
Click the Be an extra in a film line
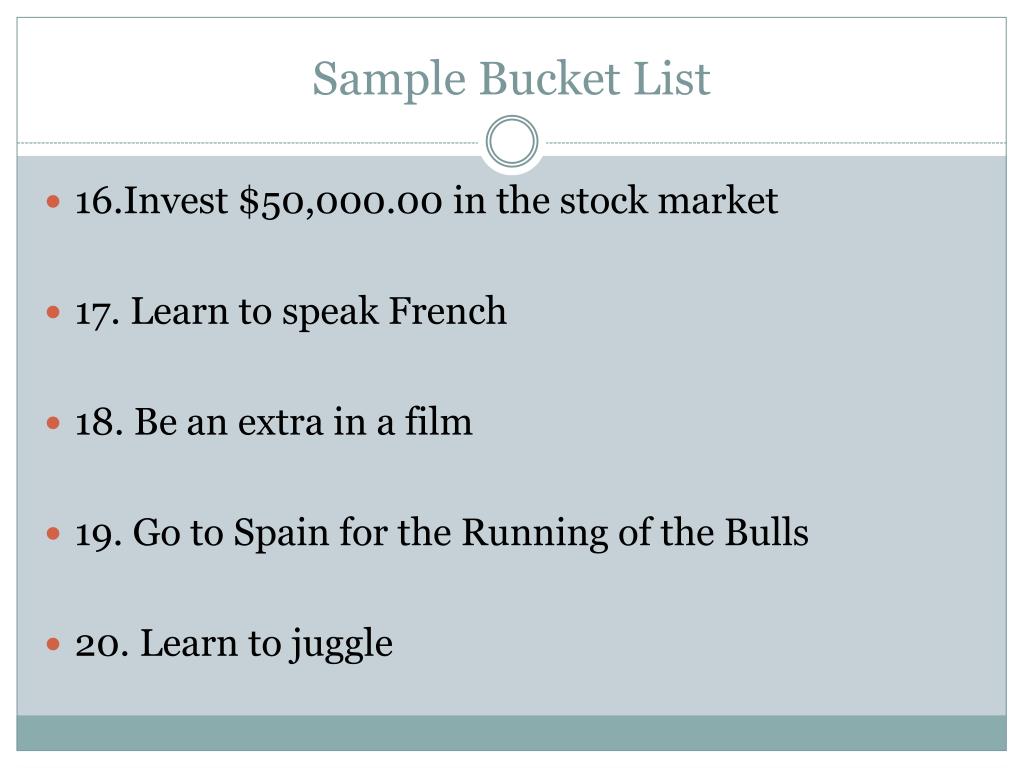[274, 423]
